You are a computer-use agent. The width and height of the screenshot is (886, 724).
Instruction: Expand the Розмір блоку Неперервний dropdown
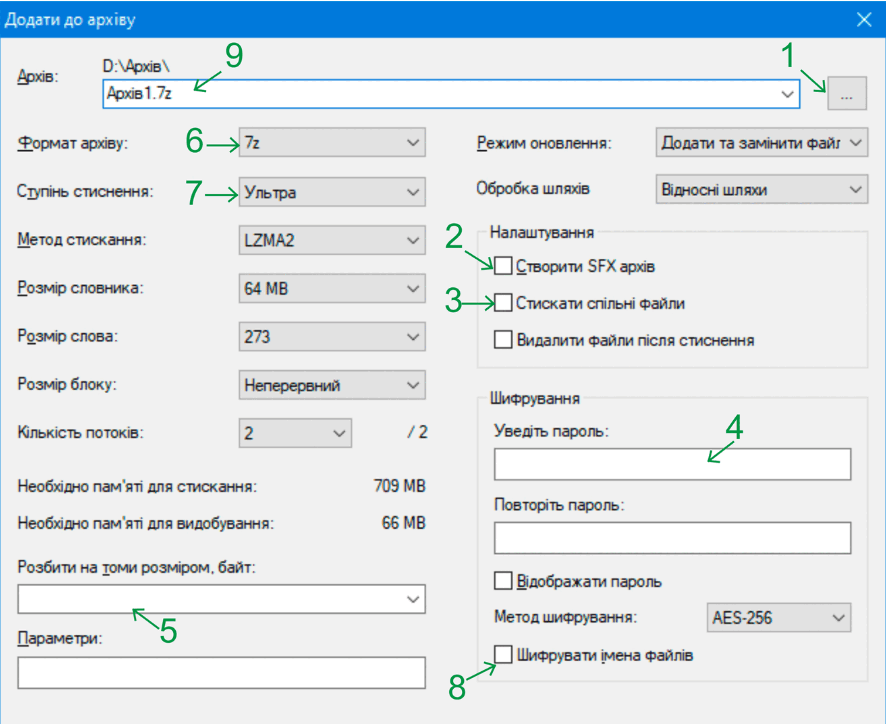pos(332,385)
